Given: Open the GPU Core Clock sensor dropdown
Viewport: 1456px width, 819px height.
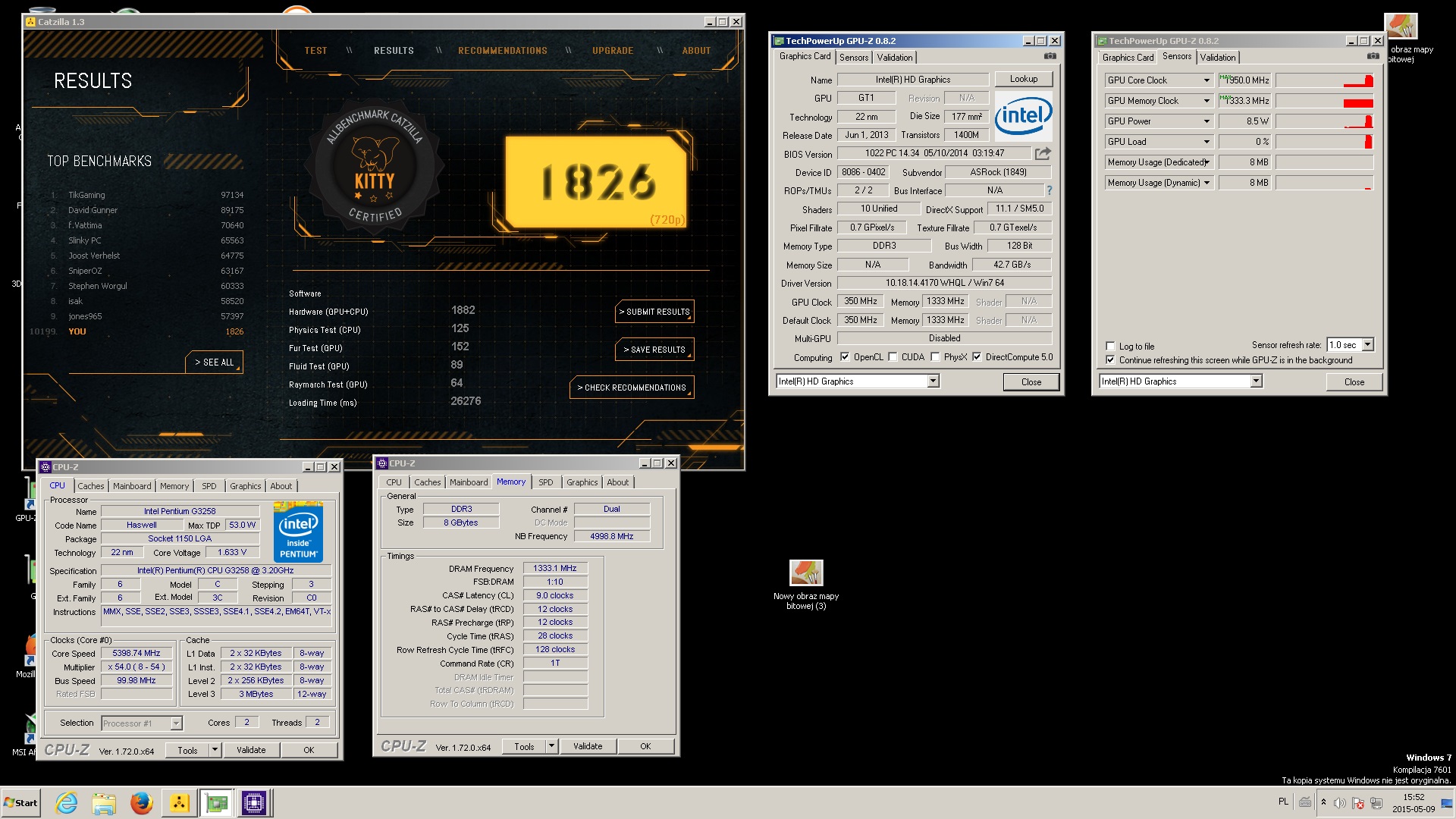Looking at the screenshot, I should pyautogui.click(x=1207, y=80).
